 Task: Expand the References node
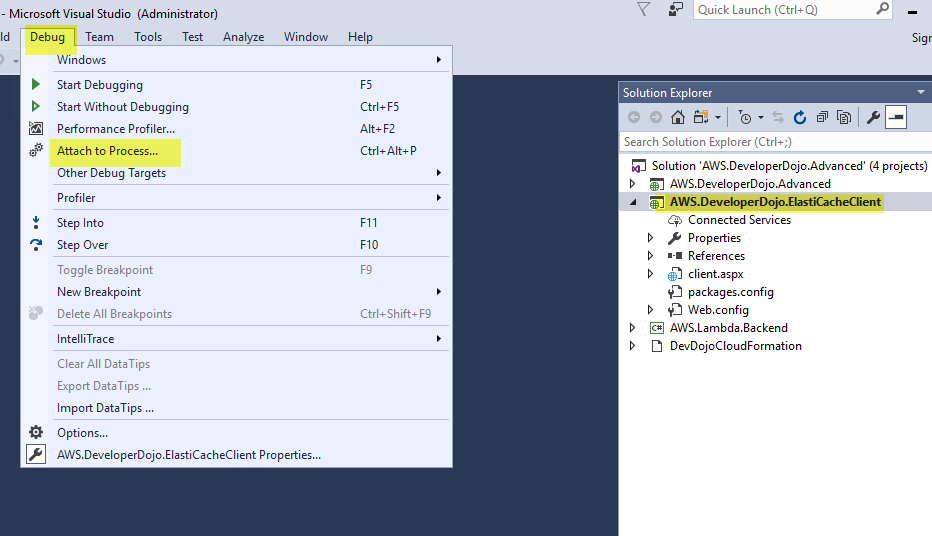[650, 256]
